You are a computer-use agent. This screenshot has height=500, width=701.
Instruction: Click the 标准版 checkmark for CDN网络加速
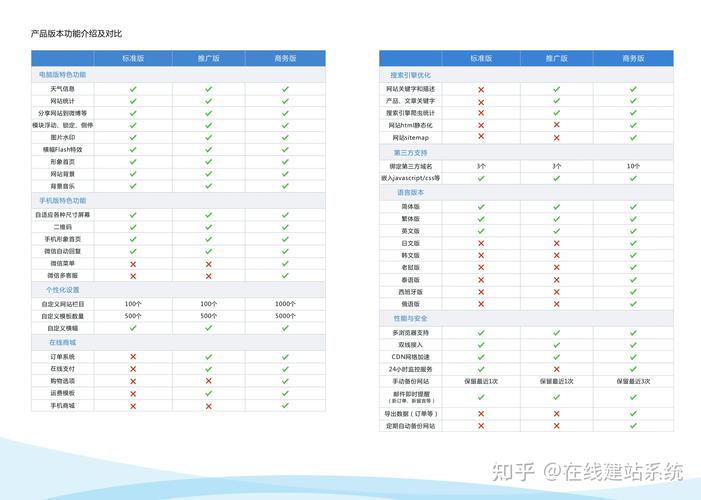pyautogui.click(x=481, y=357)
